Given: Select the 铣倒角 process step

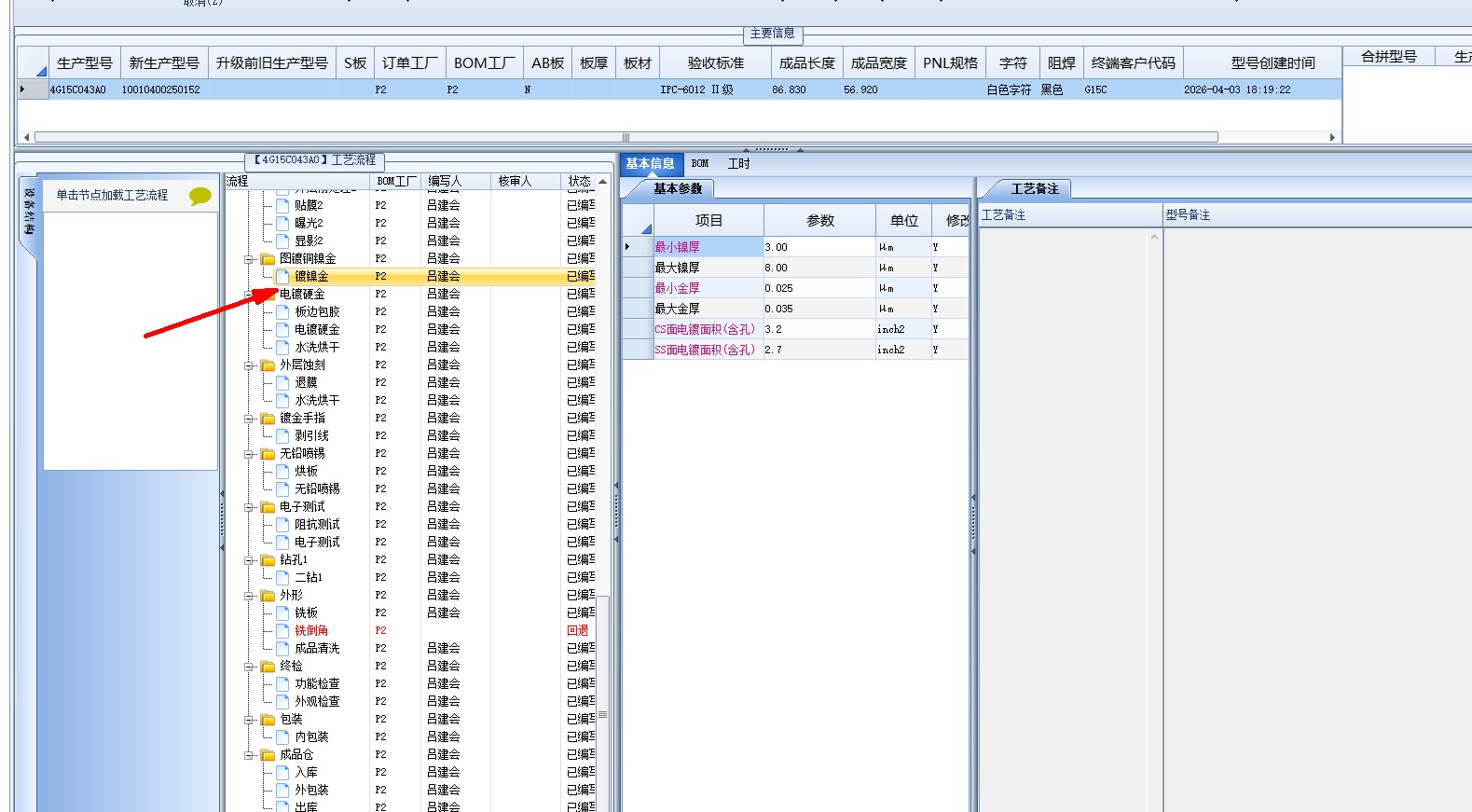Looking at the screenshot, I should click(x=311, y=630).
